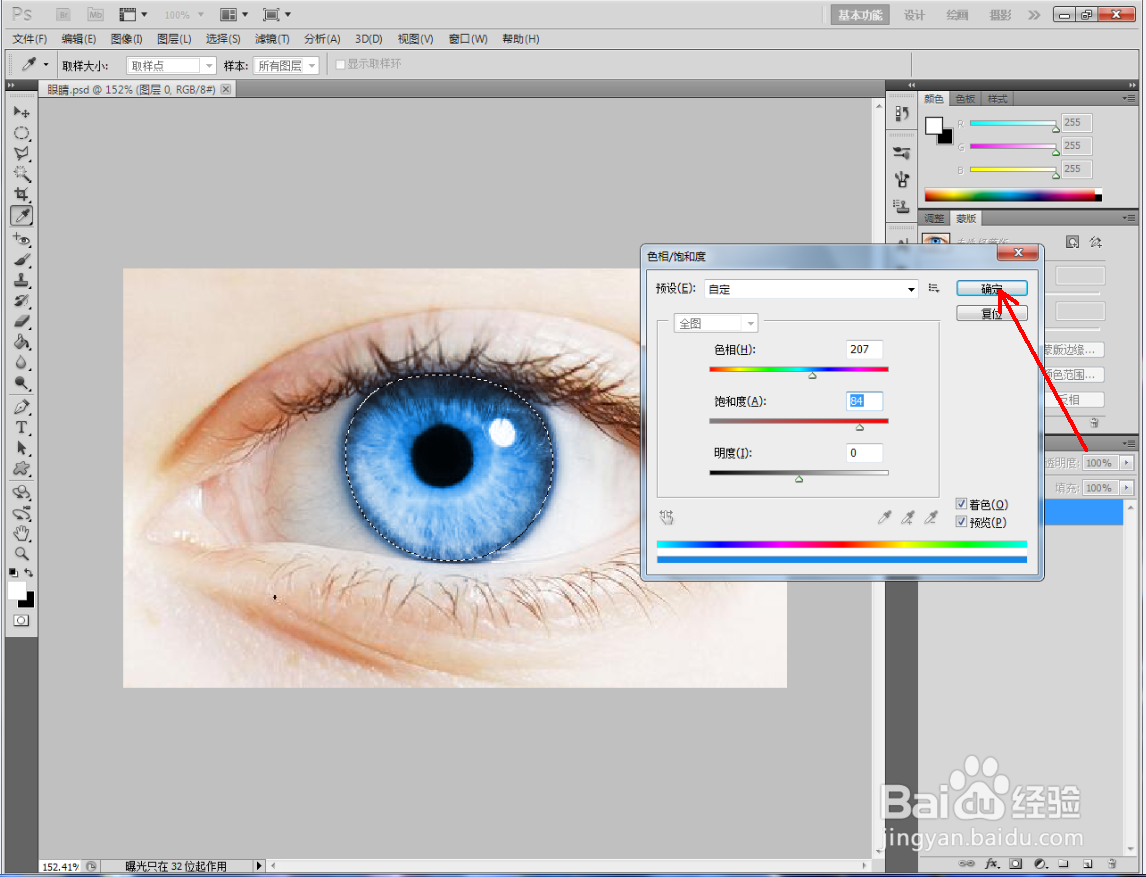Open the 预设 preset dropdown
The width and height of the screenshot is (1146, 877).
pos(811,289)
